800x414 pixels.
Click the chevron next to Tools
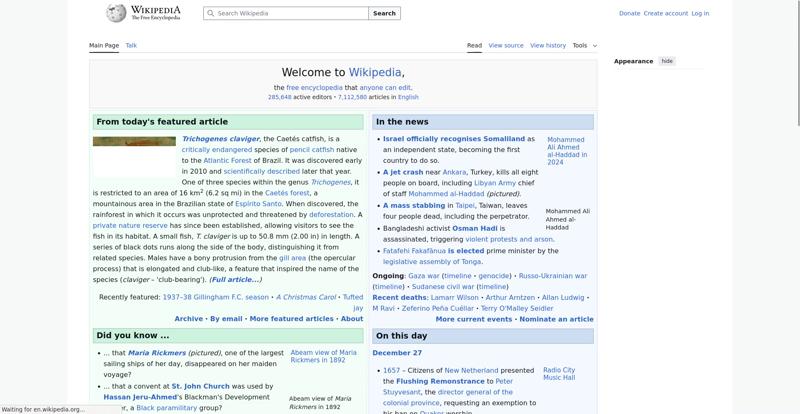(x=595, y=46)
